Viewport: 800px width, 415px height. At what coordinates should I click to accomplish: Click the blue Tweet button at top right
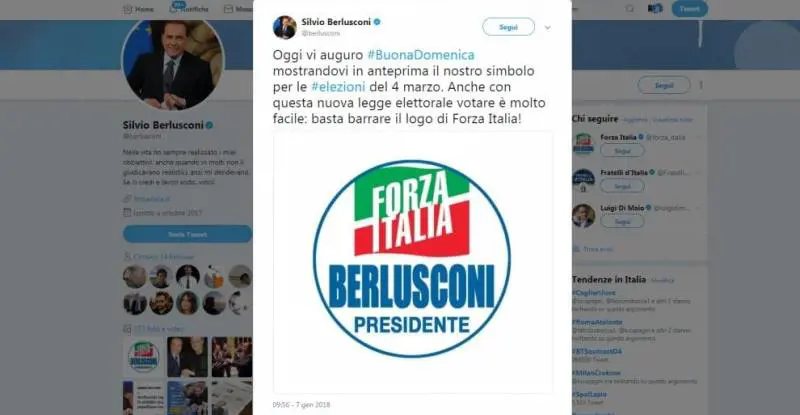click(689, 9)
